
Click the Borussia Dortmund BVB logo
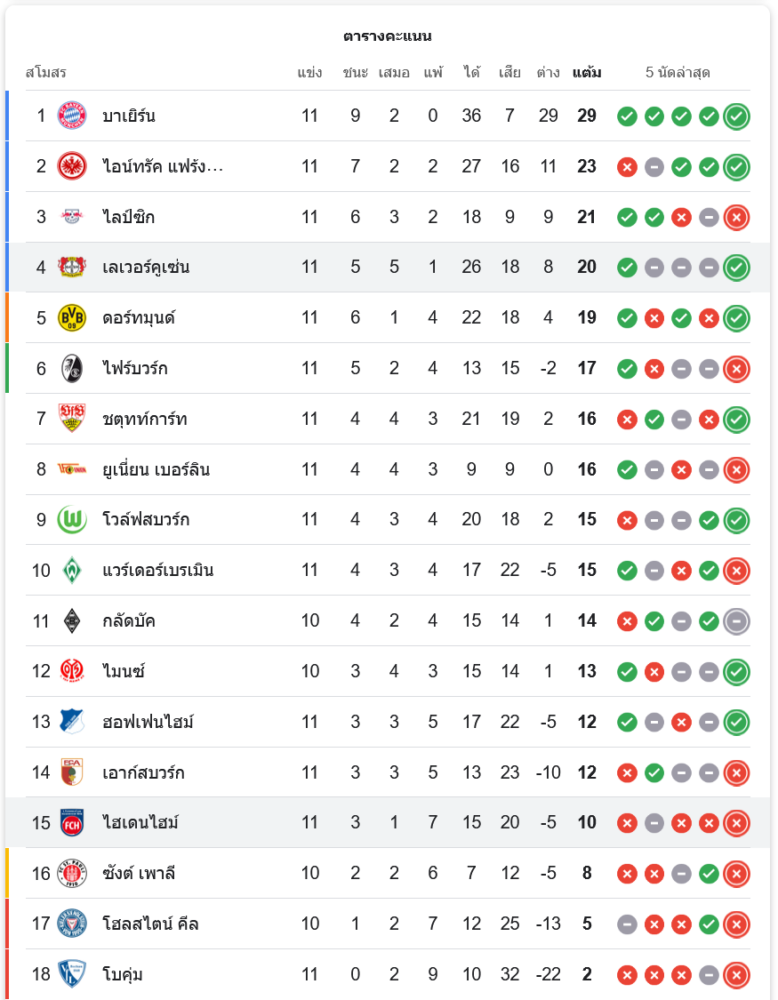coord(72,318)
